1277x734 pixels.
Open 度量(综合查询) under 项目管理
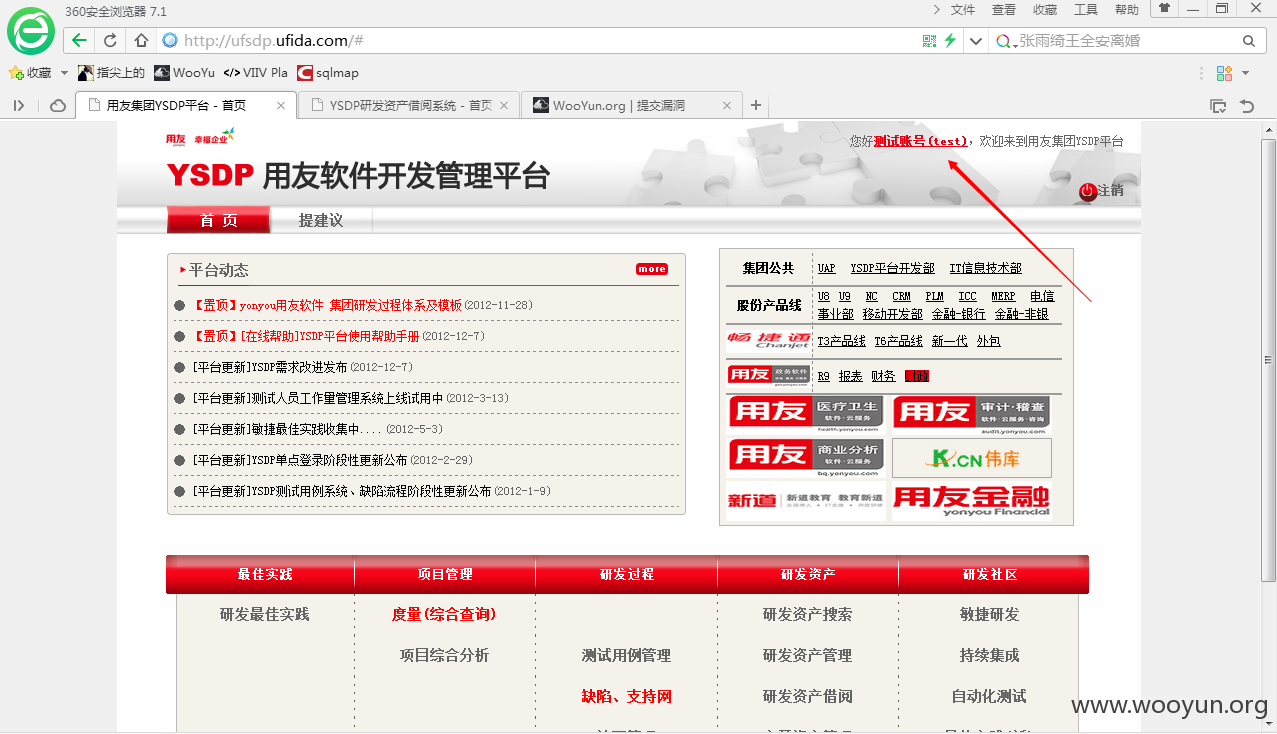(444, 614)
